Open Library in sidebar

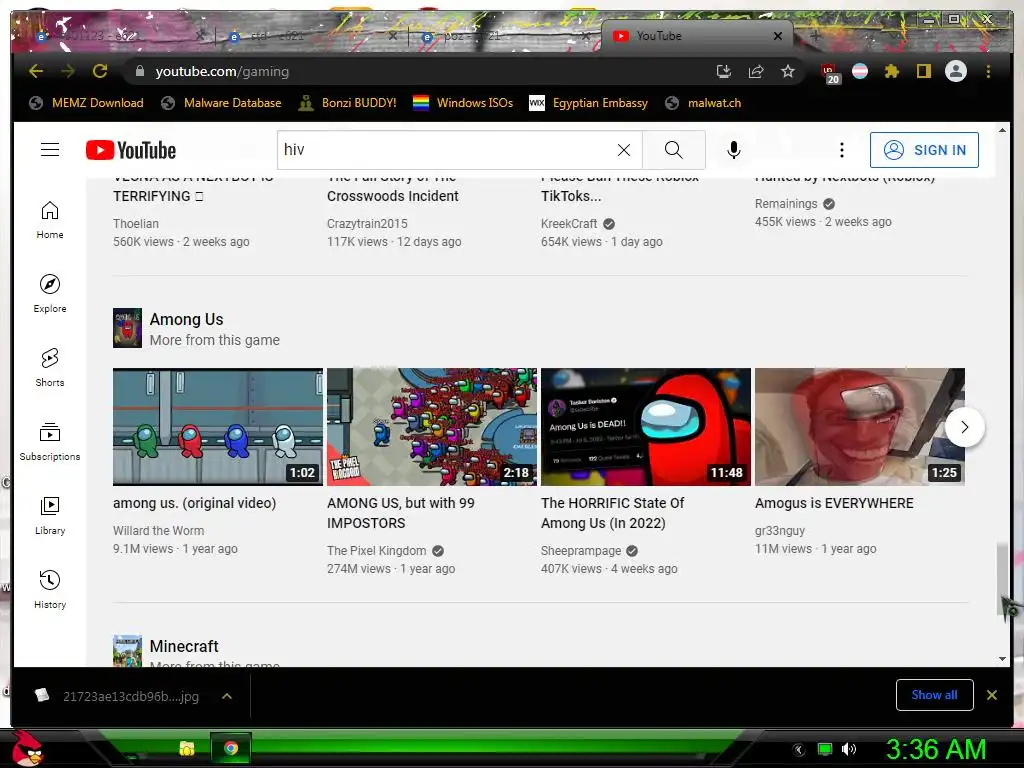click(50, 516)
